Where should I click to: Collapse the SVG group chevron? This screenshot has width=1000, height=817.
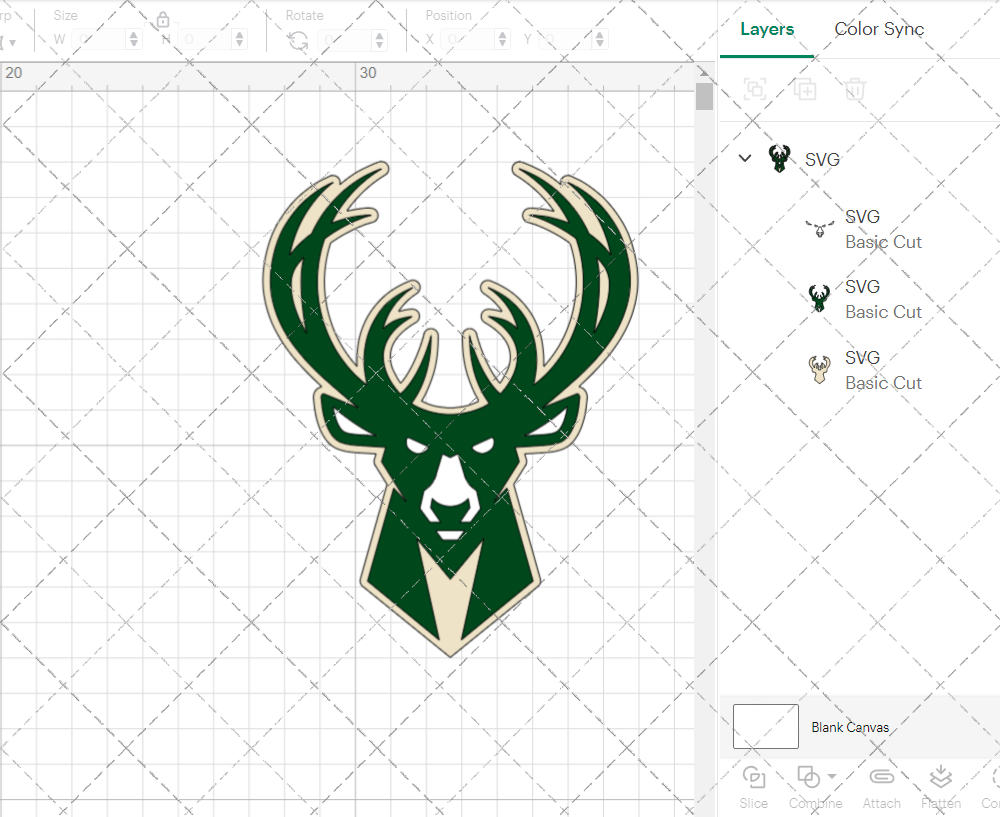point(745,158)
